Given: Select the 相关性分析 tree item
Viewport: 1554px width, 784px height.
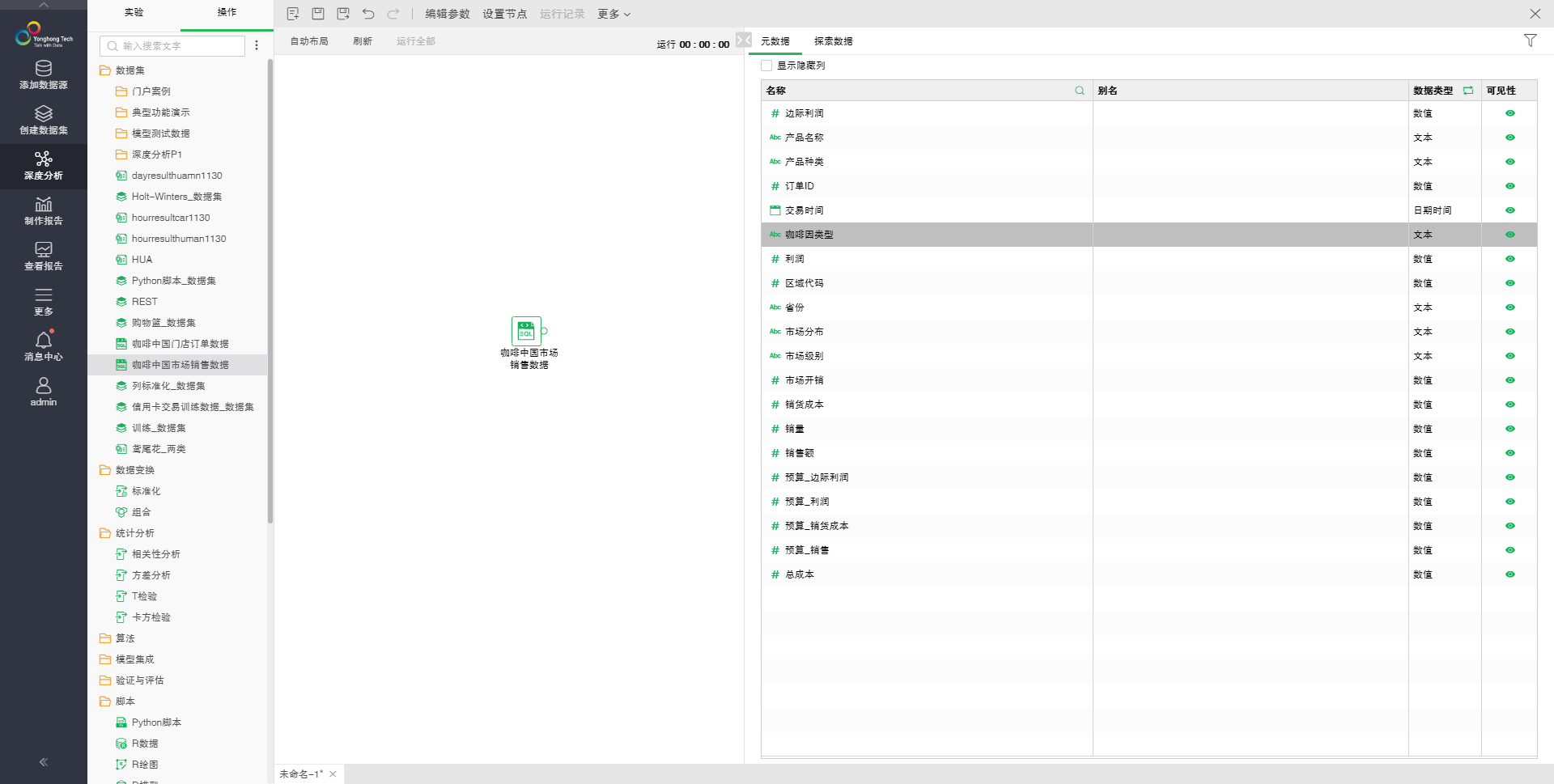Looking at the screenshot, I should tap(156, 554).
